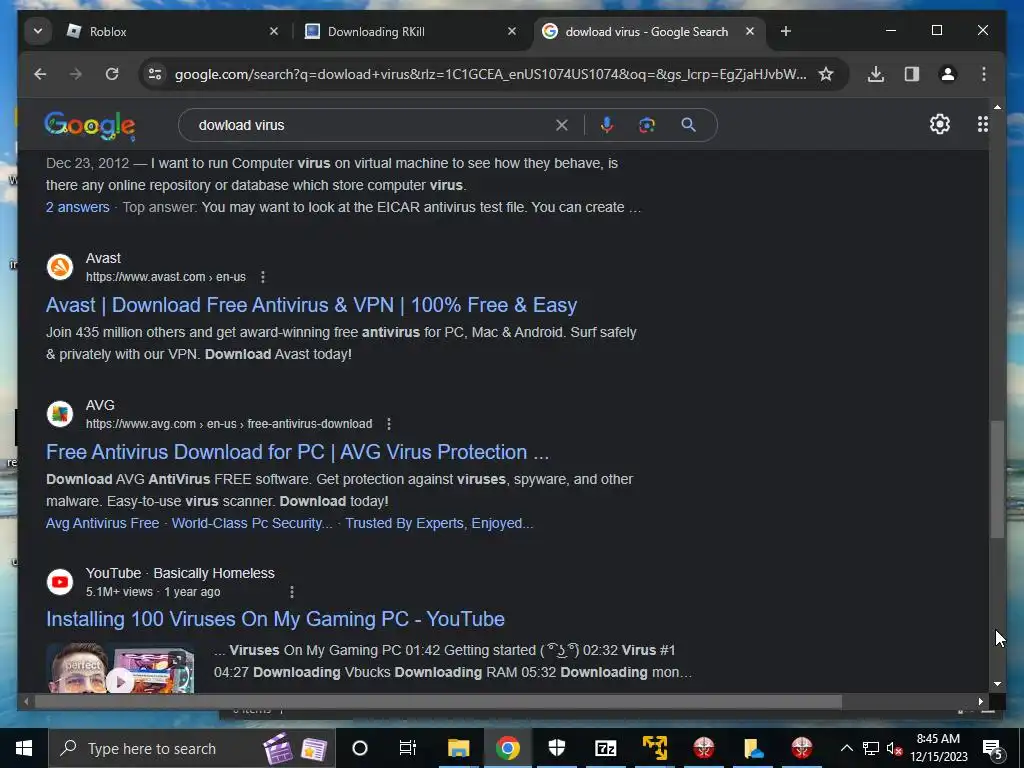The height and width of the screenshot is (768, 1024).
Task: Click the AVG URL breadcrumb text
Action: coord(229,424)
